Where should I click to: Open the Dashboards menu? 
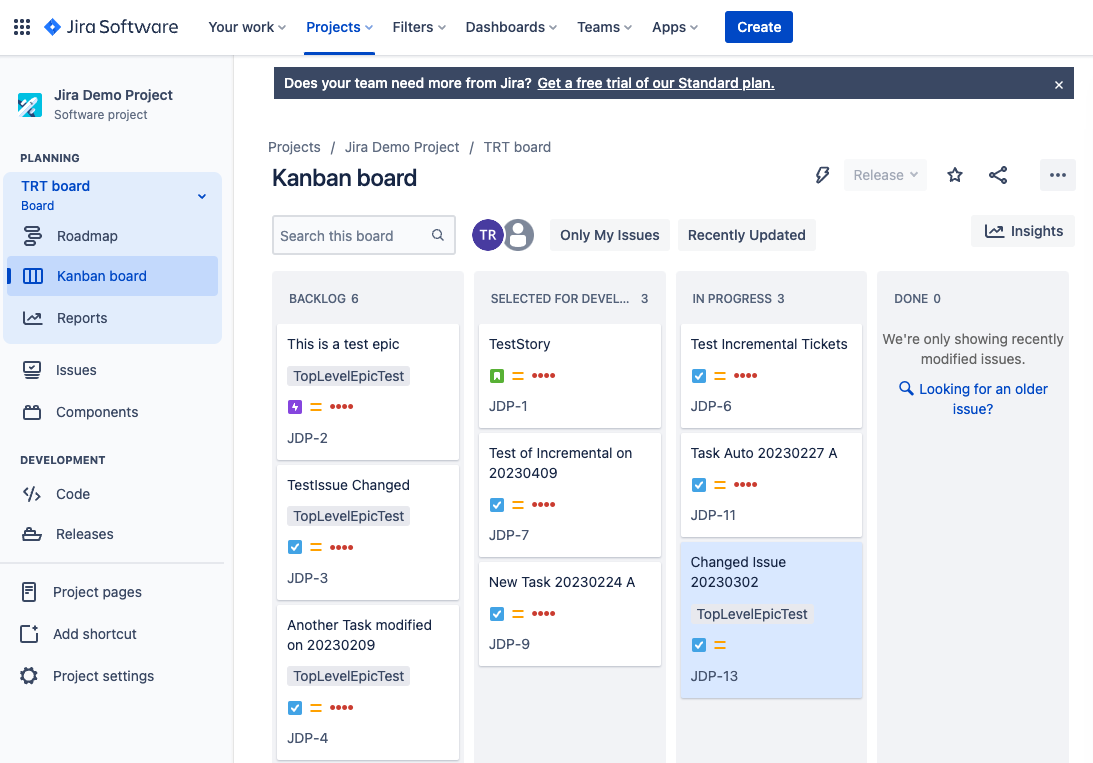tap(511, 27)
